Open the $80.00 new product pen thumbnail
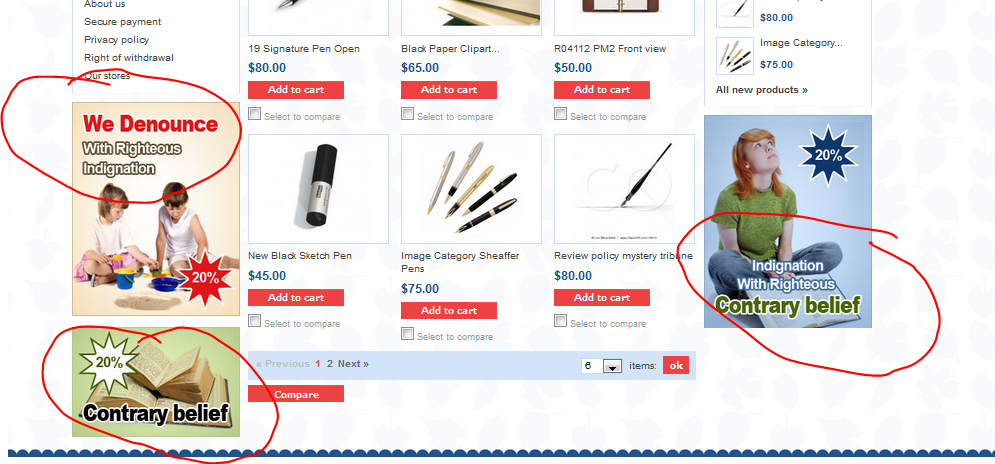Screen dimensions: 995x464 coord(735,13)
